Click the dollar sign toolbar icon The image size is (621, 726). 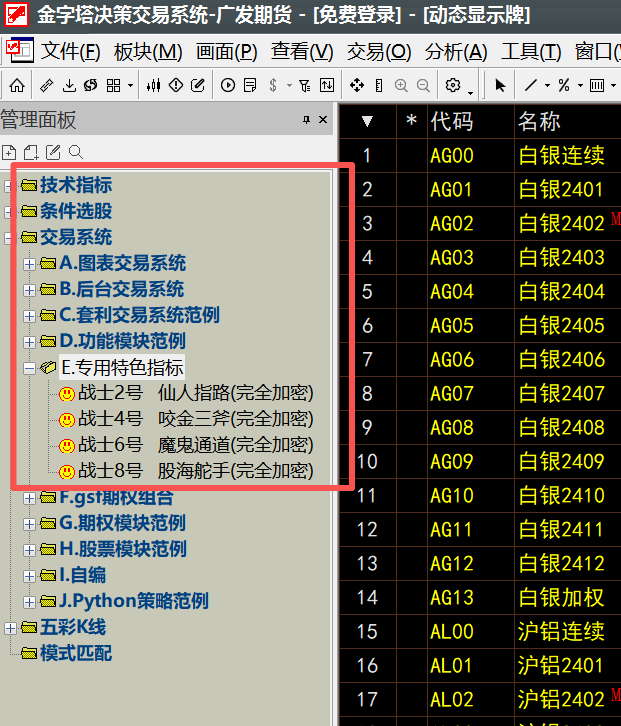[x=273, y=86]
